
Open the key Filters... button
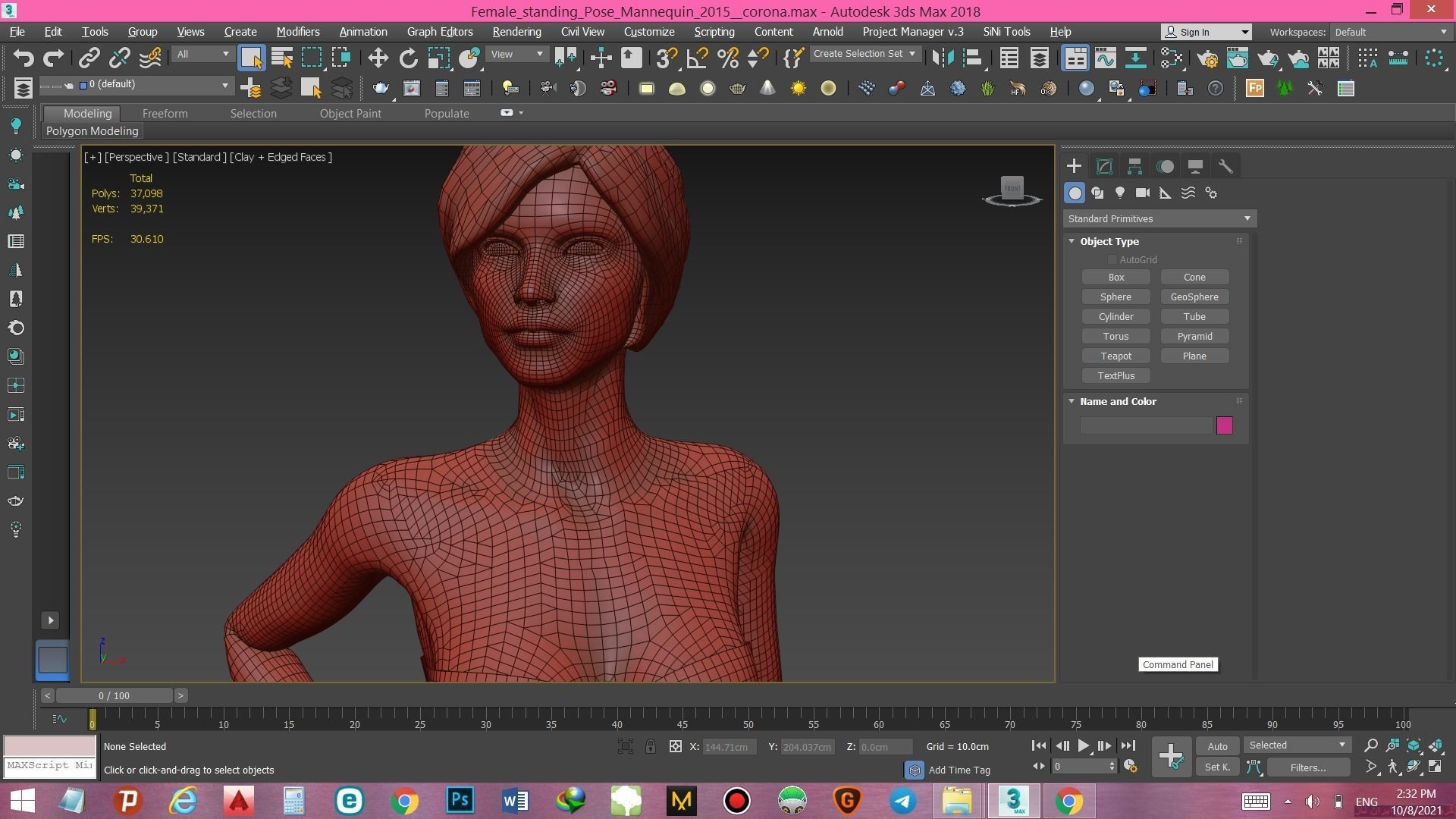(1308, 767)
